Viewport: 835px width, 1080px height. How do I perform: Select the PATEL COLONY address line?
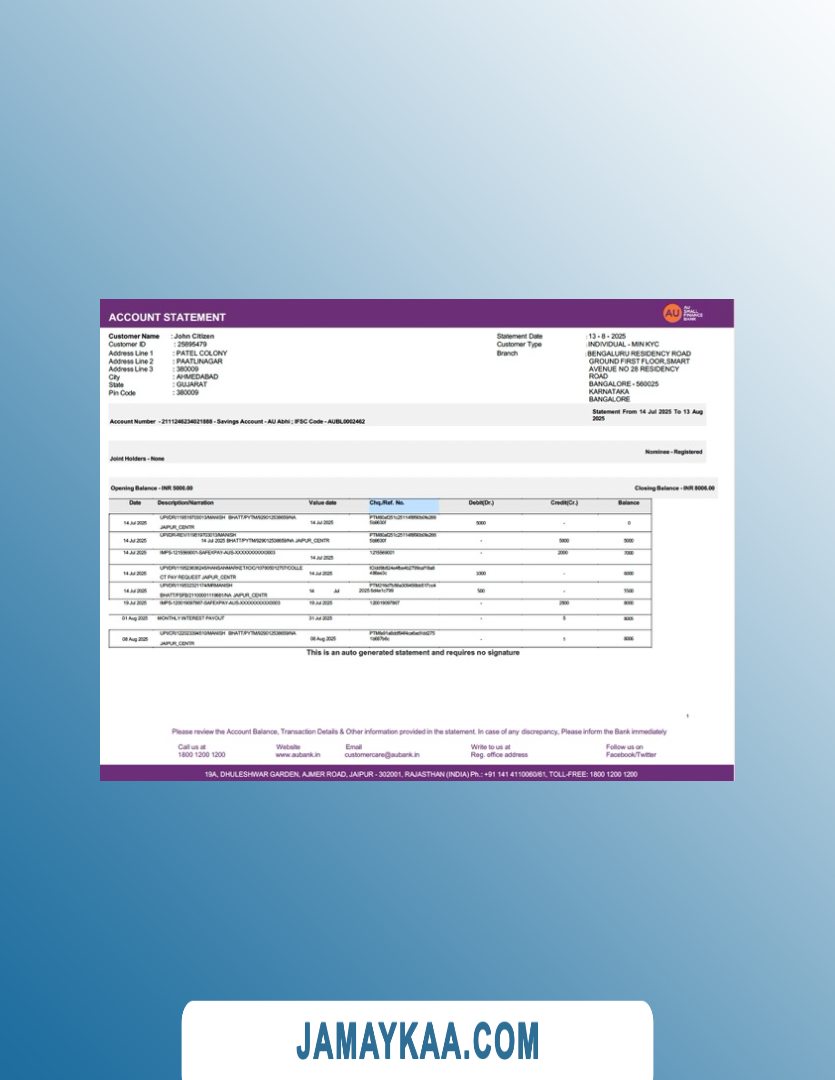[x=201, y=353]
